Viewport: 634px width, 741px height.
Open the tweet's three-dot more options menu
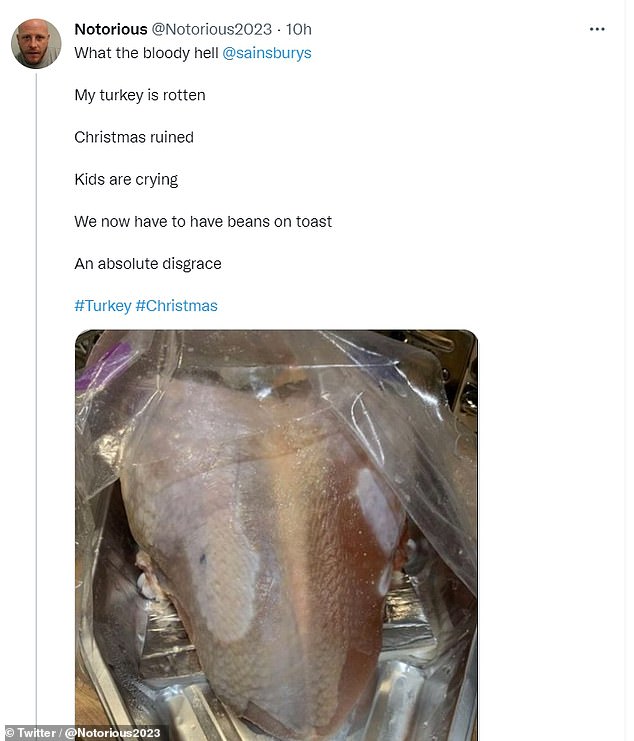pos(597,29)
